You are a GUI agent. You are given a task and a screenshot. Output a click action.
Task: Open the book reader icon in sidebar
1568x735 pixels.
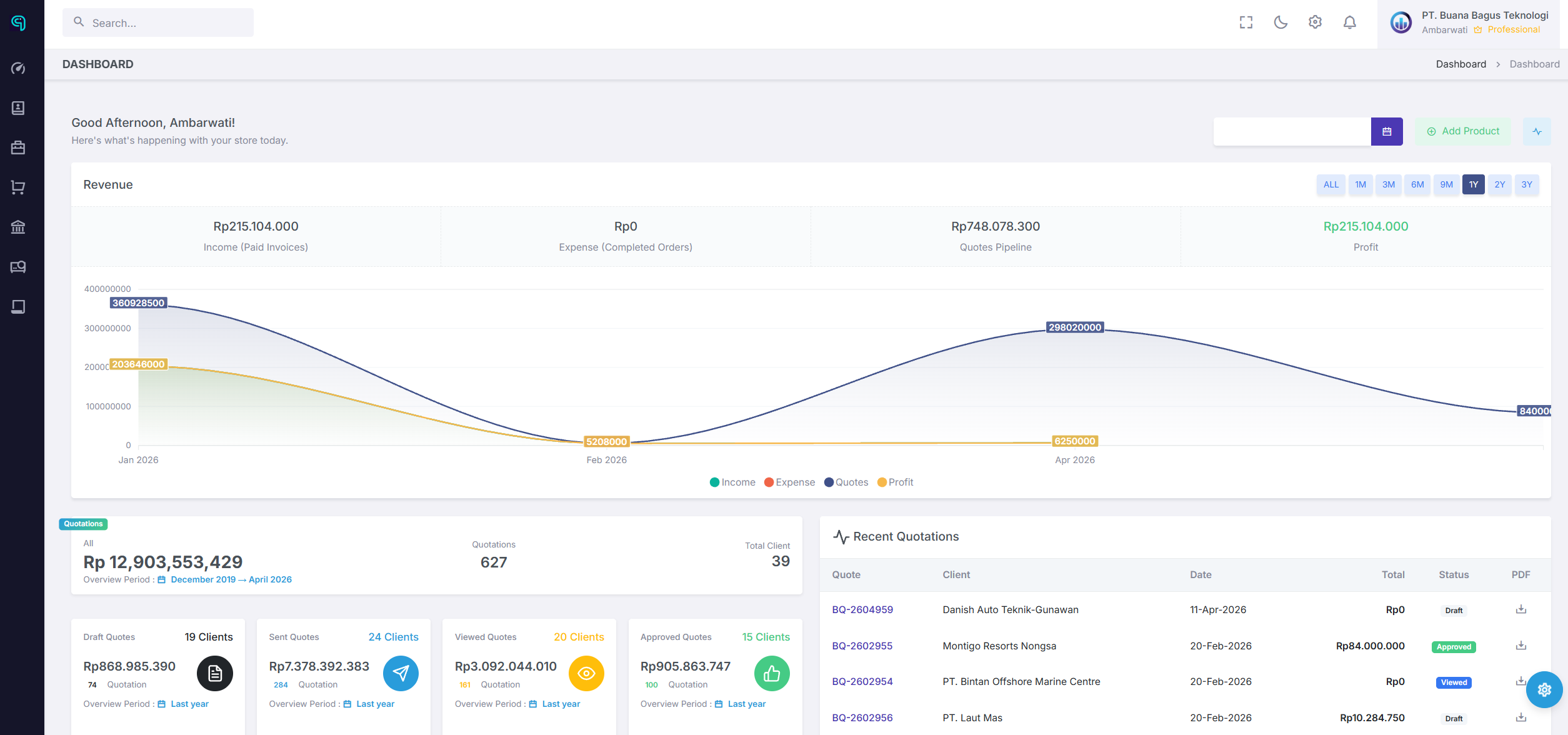[x=18, y=267]
